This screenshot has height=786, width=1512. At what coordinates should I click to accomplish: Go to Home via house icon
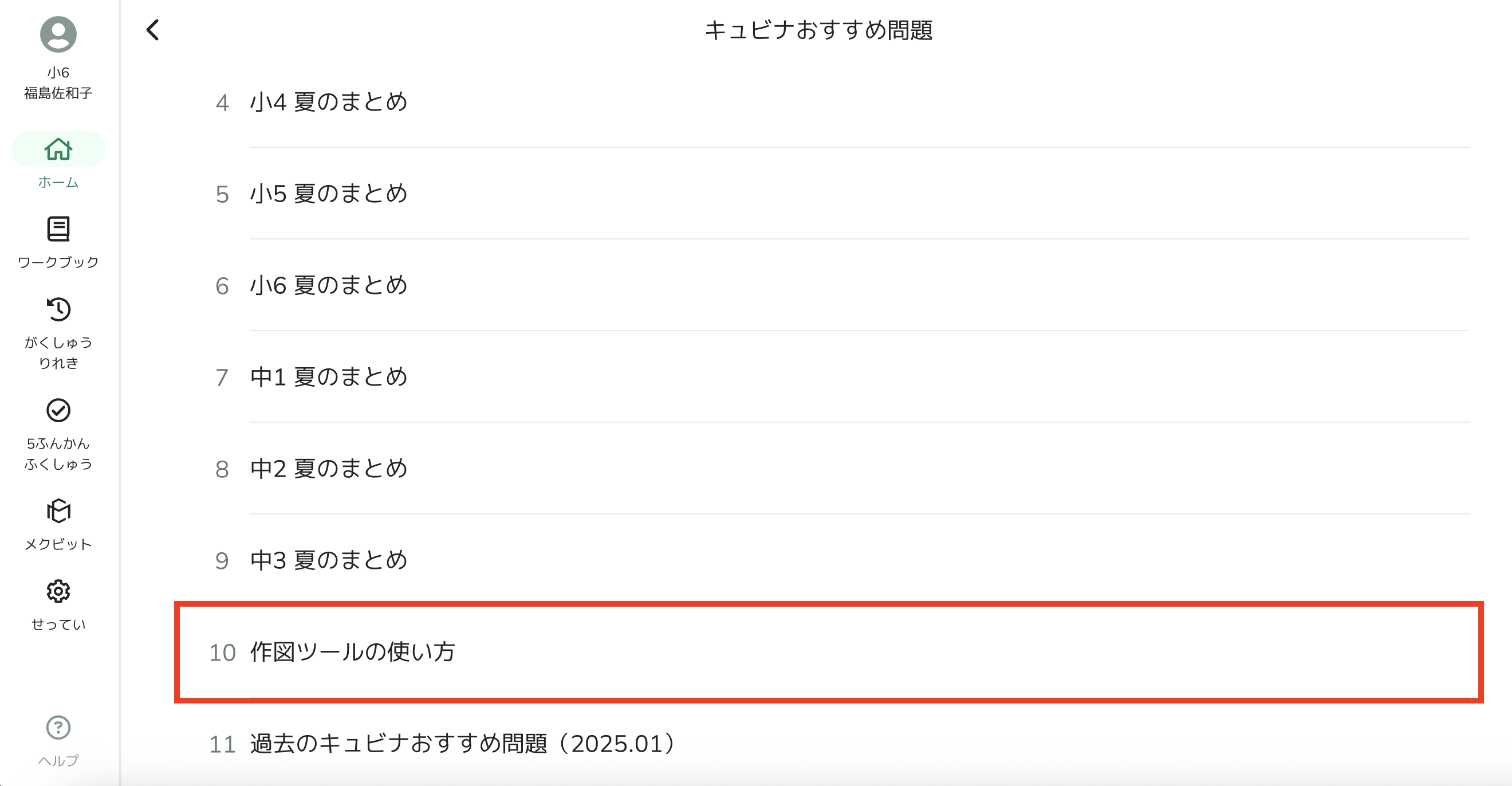(58, 149)
